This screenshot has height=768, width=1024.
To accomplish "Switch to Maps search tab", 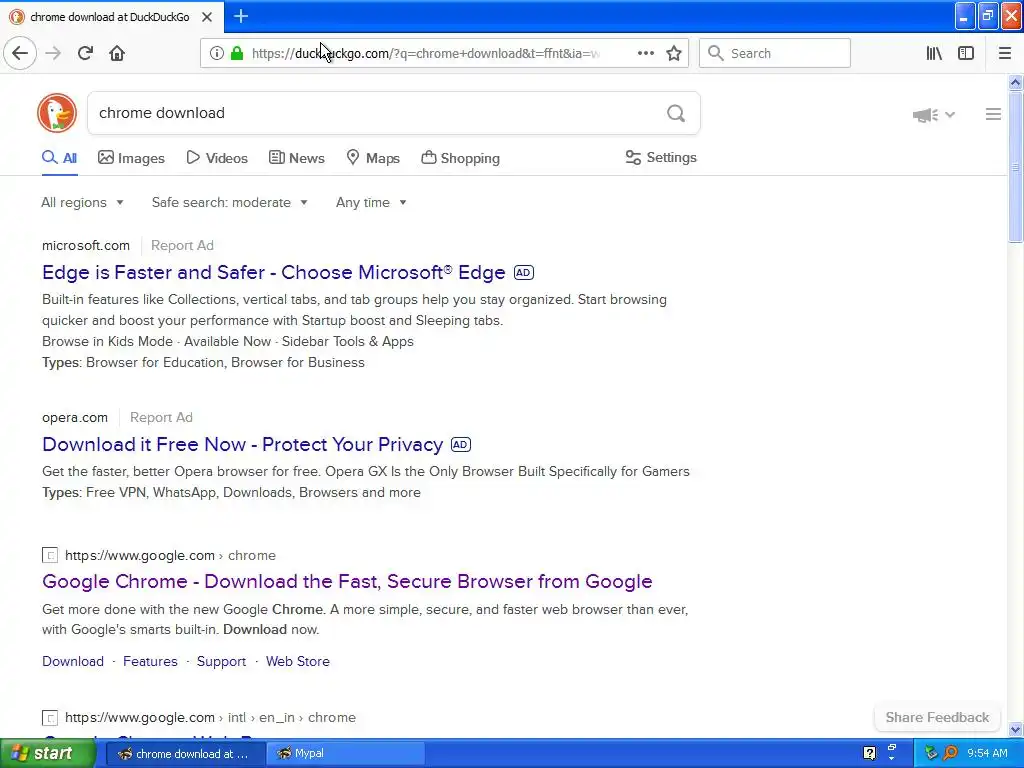I will (373, 158).
